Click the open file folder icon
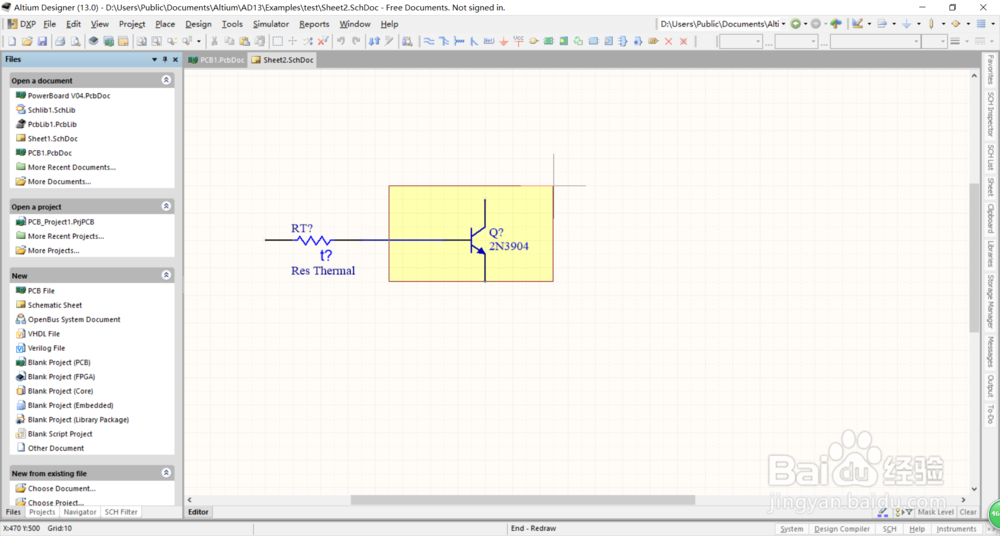This screenshot has height=536, width=1000. click(x=27, y=41)
